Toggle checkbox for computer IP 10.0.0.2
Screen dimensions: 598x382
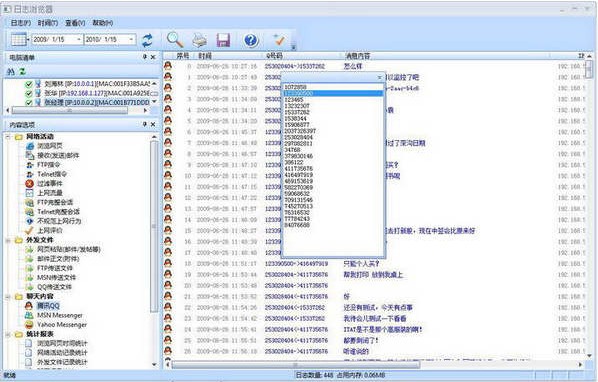pyautogui.click(x=29, y=103)
